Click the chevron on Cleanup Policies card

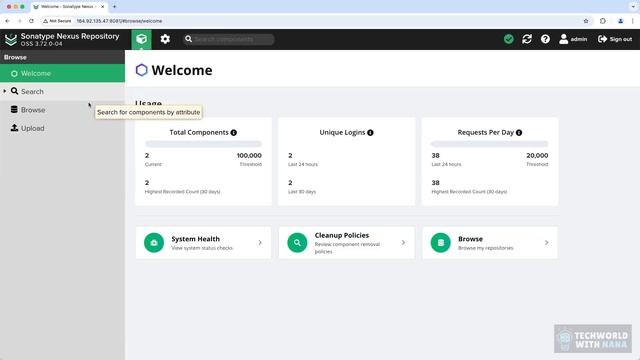[403, 243]
